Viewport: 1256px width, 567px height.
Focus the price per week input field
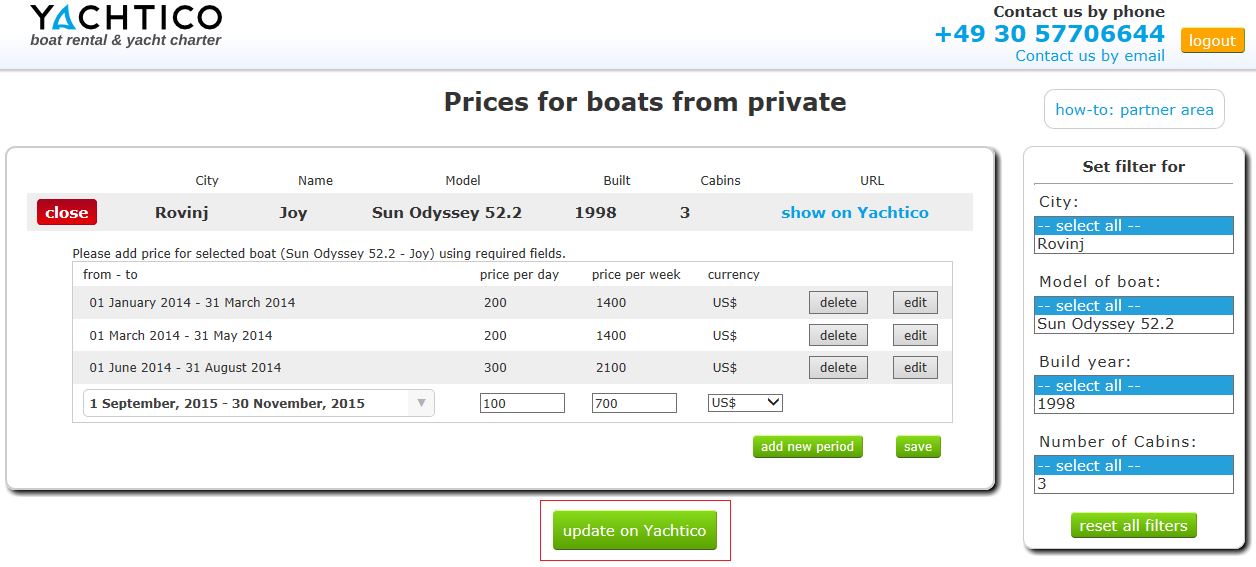[x=634, y=403]
